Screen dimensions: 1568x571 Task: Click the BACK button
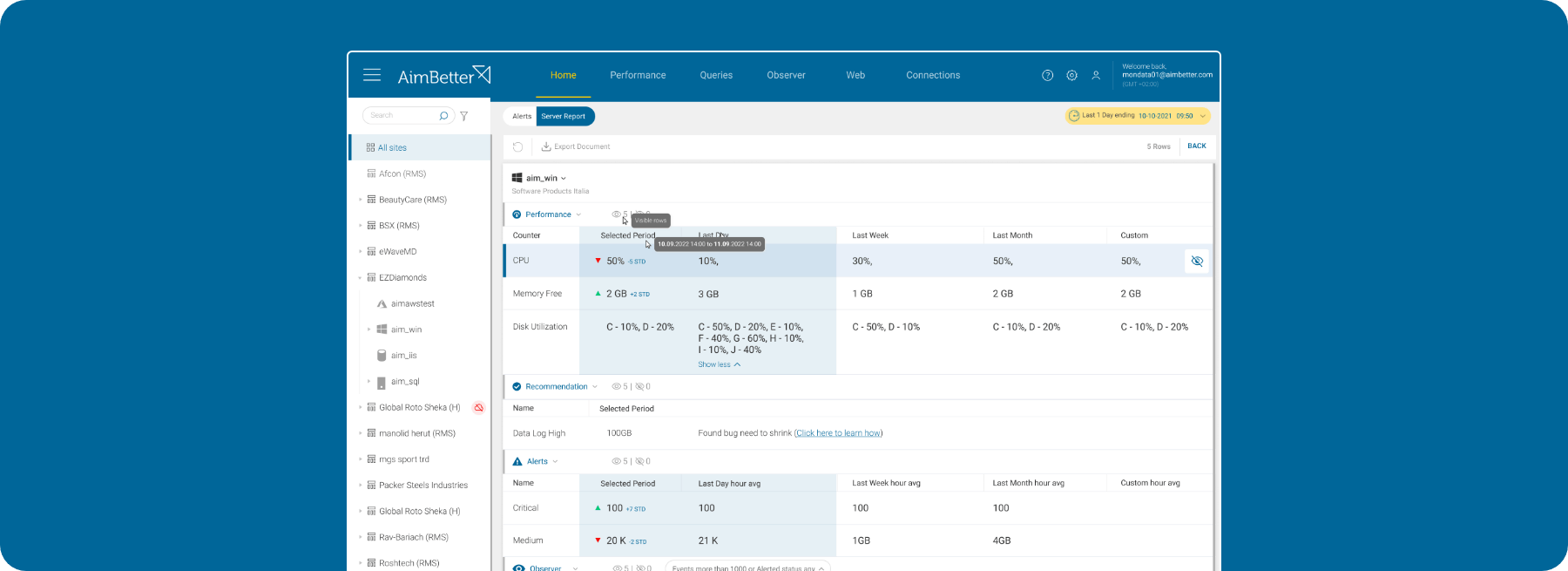(x=1197, y=146)
